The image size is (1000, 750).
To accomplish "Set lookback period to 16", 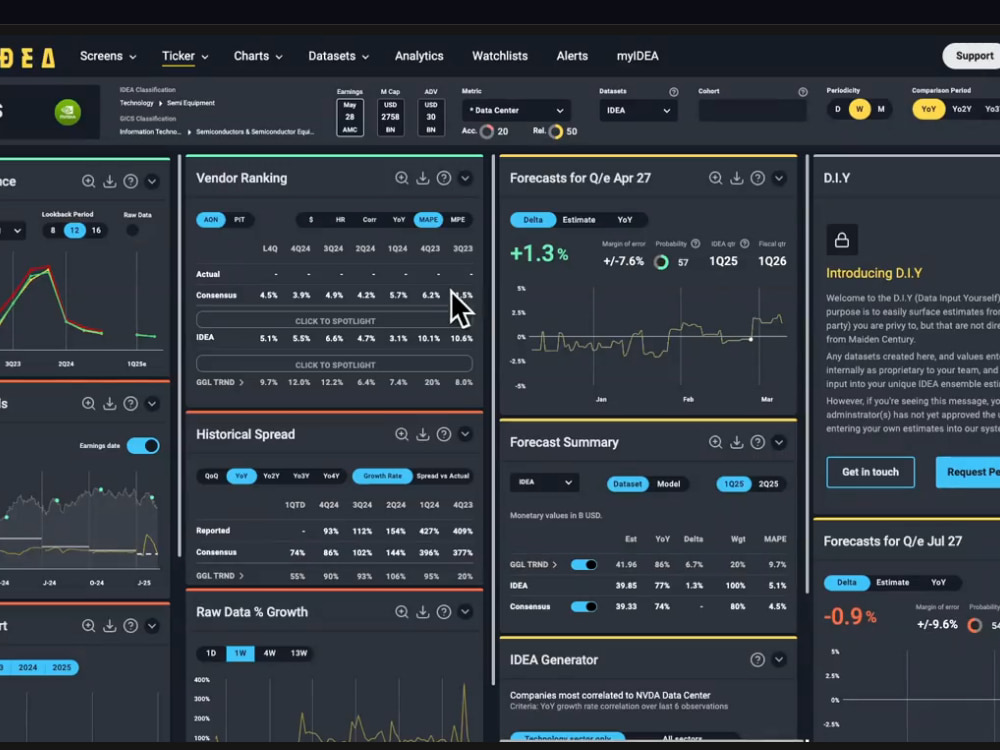I will tap(96, 230).
